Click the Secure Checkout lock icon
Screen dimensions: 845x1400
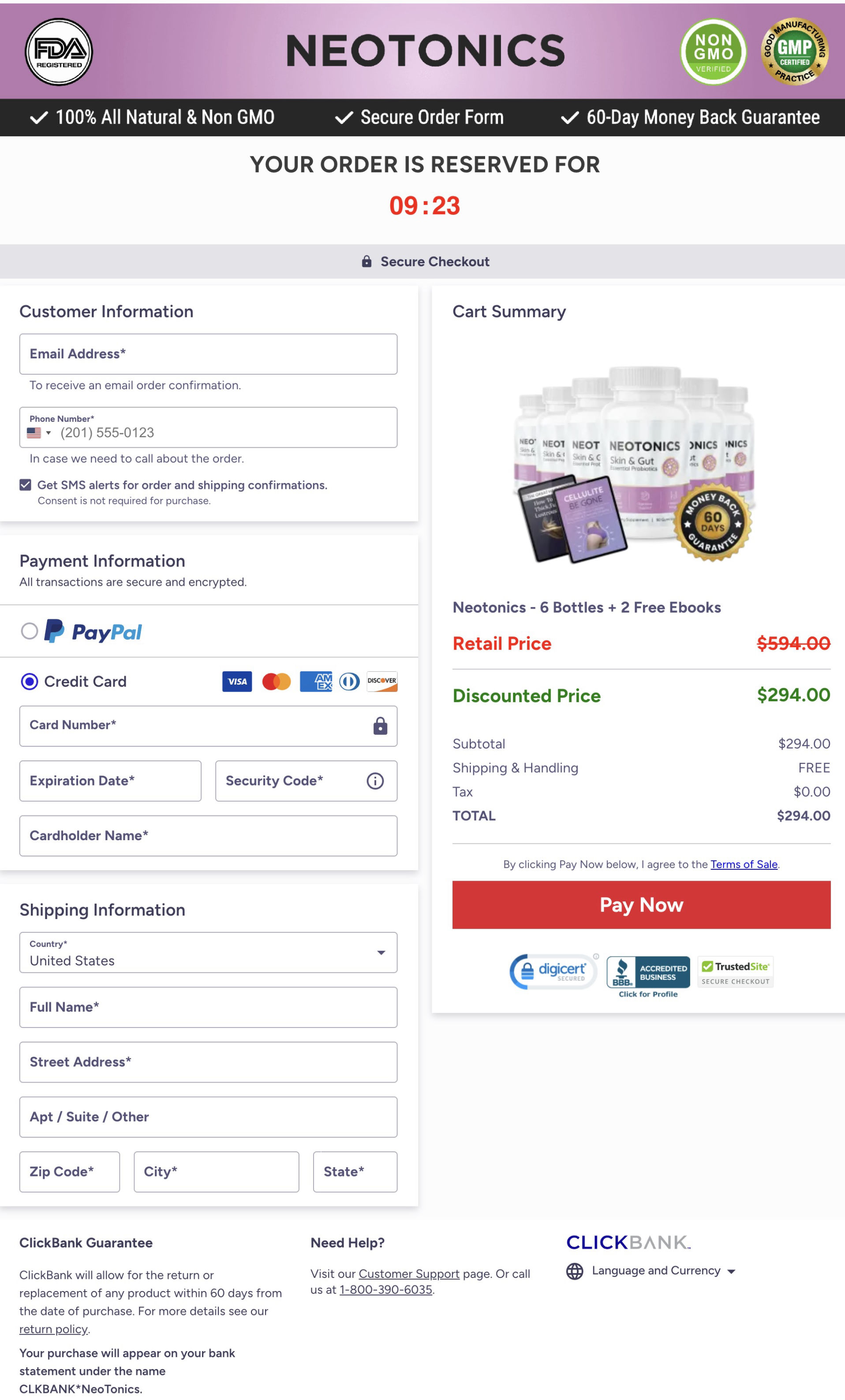click(x=367, y=261)
